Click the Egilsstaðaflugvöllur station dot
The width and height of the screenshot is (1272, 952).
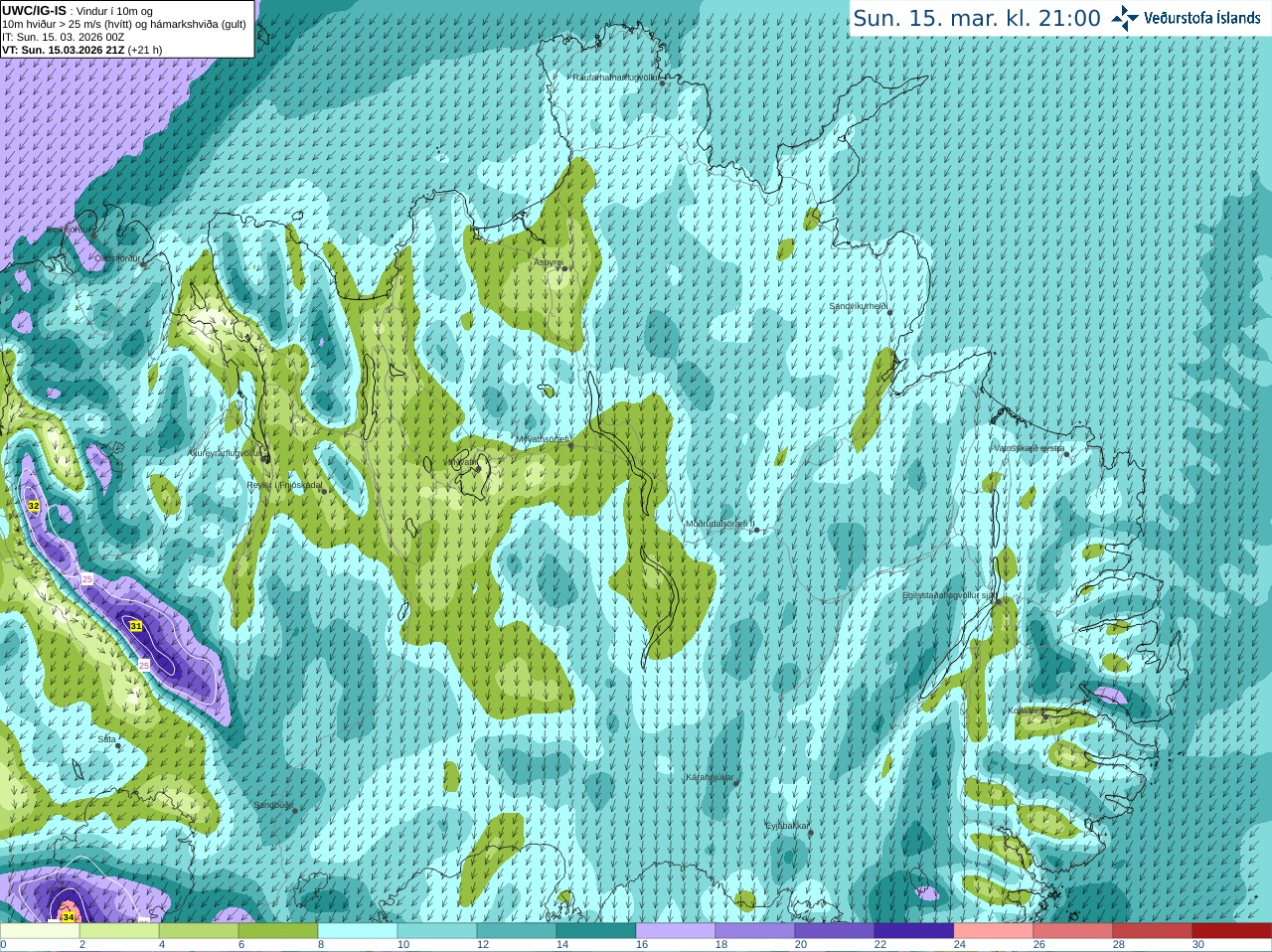coord(998,601)
